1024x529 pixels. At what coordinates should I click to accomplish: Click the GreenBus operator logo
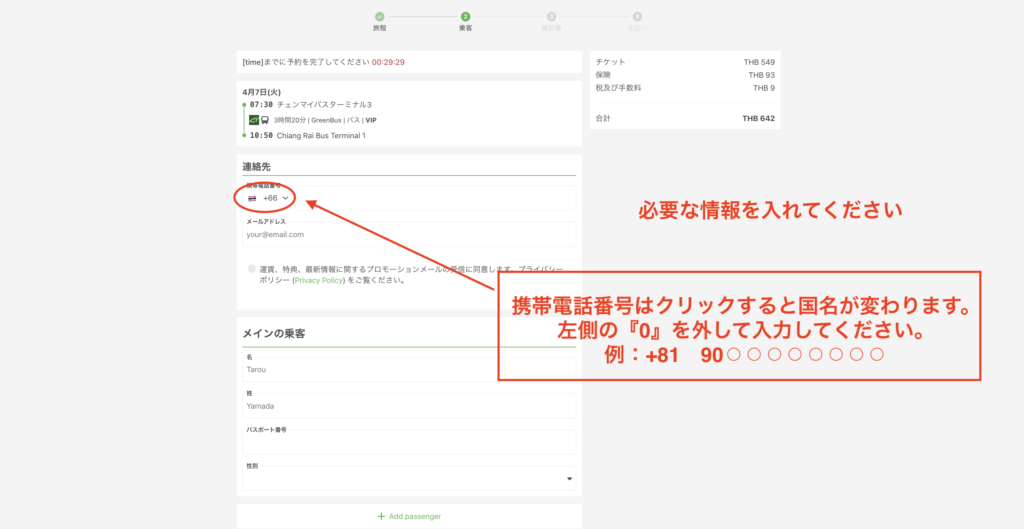254,120
